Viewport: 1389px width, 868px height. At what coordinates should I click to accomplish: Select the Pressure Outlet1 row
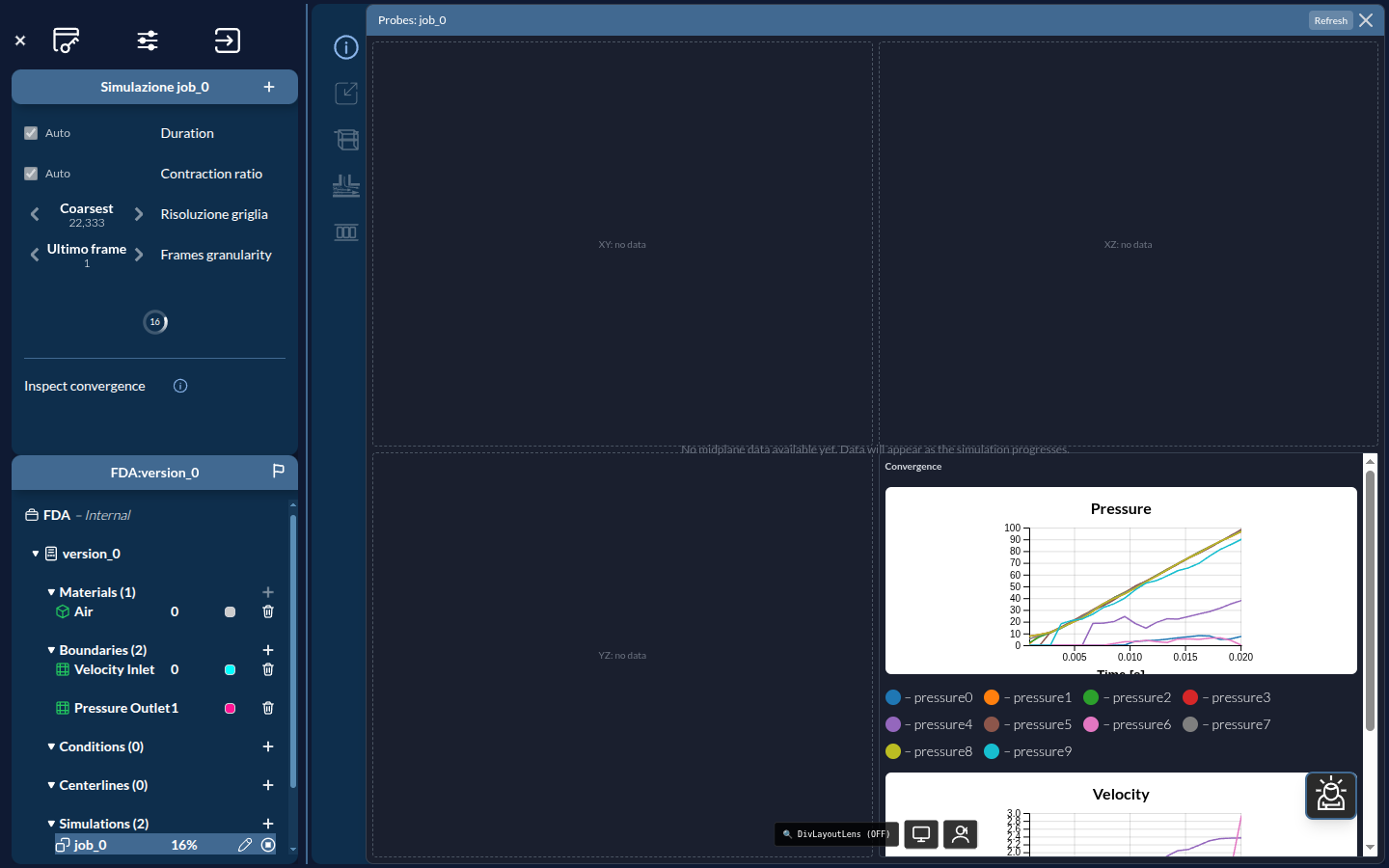point(165,708)
